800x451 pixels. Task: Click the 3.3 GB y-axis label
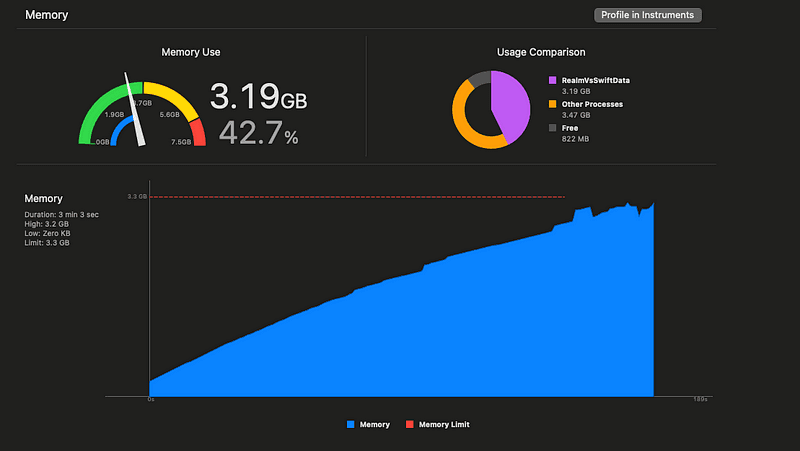137,197
